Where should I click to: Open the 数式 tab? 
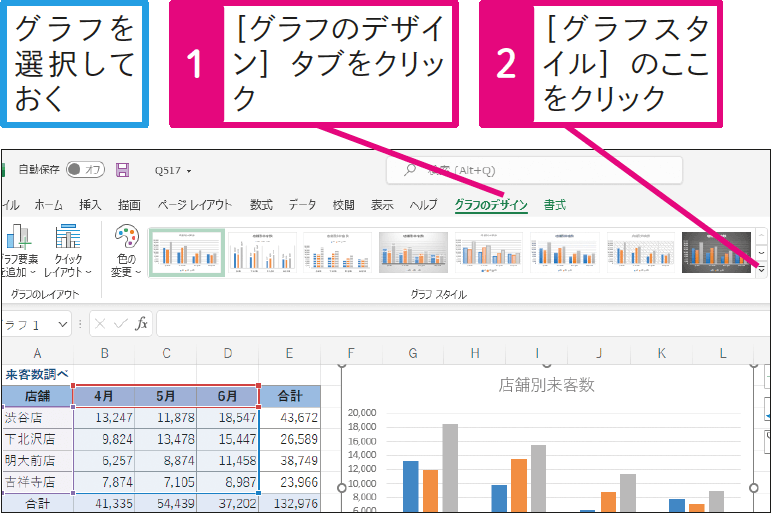261,205
